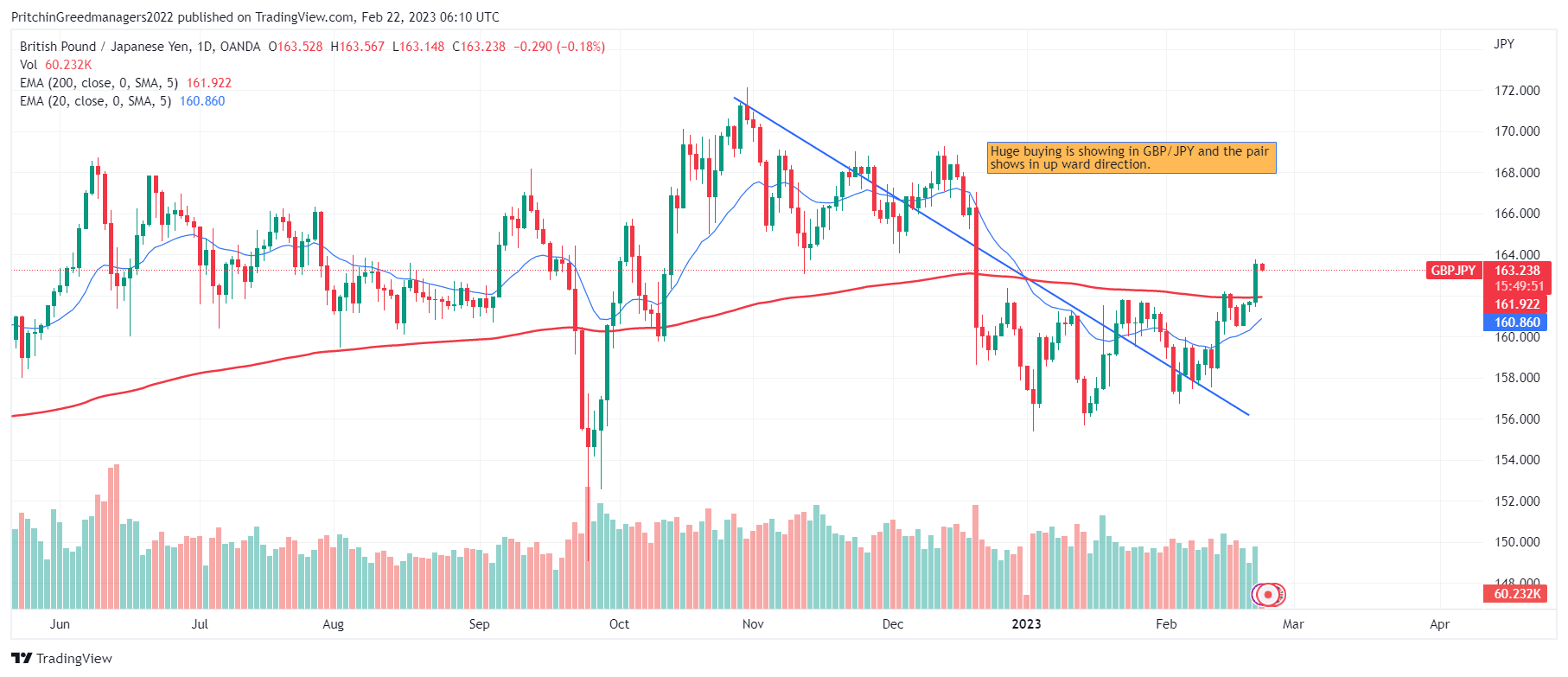Click the Sep label on time axis

(479, 624)
